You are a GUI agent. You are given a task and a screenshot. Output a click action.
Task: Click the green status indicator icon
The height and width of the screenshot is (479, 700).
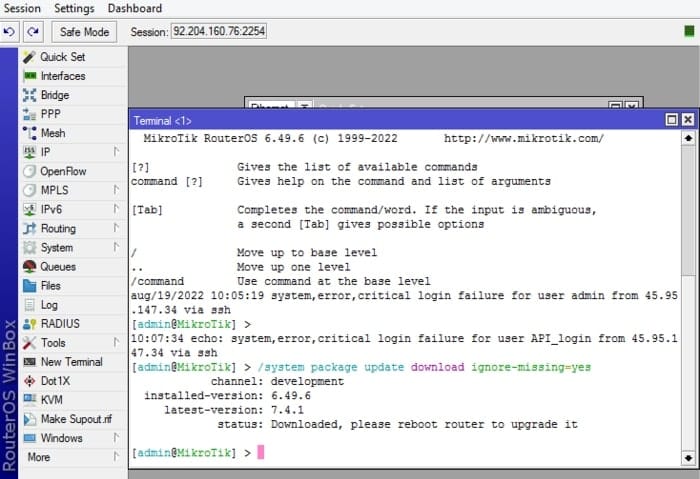689,31
